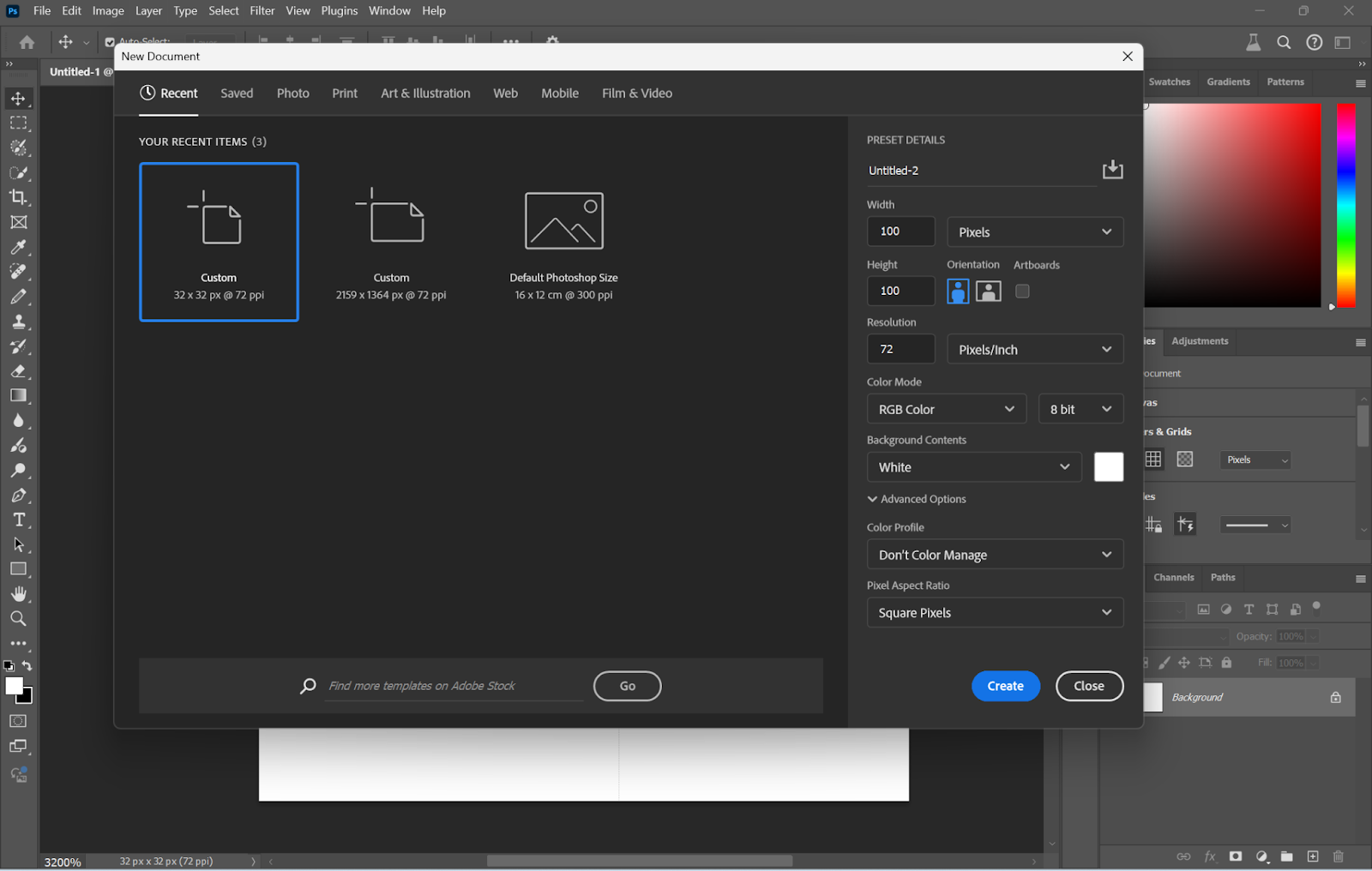Select the Blur tool

[18, 421]
